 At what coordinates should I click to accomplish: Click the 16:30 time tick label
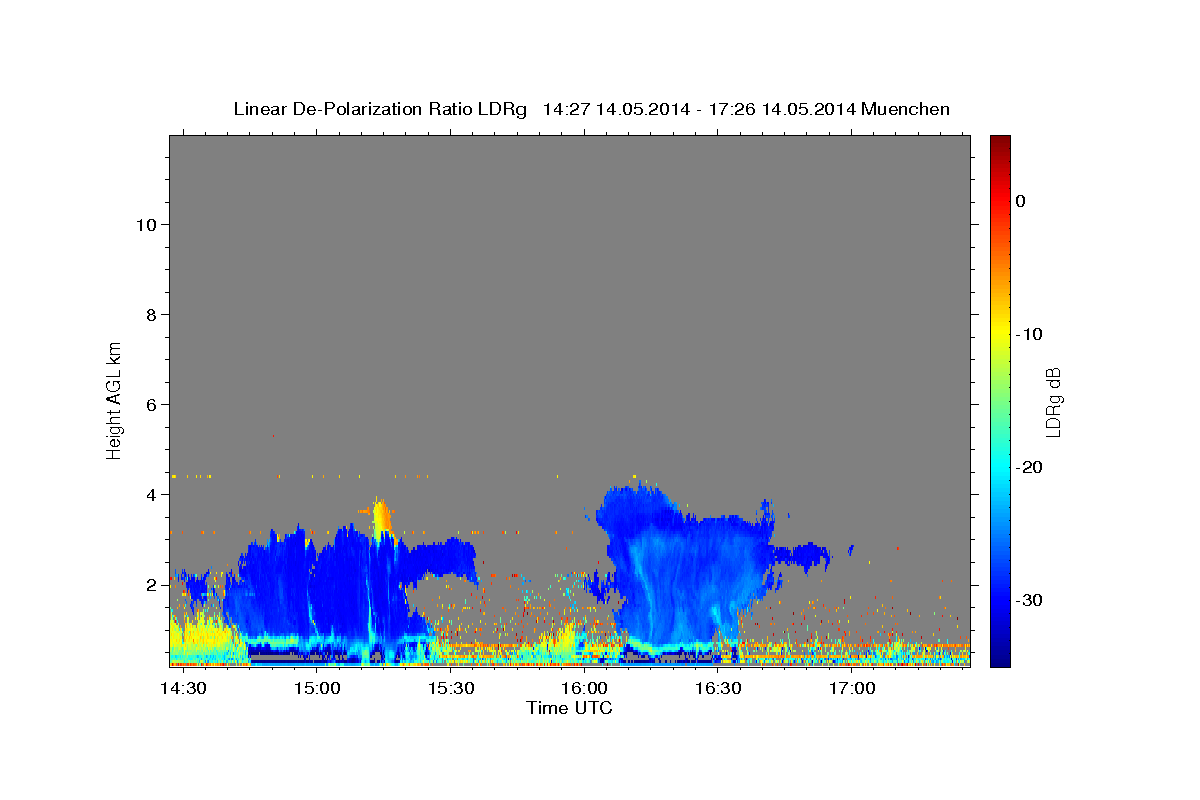click(x=718, y=689)
